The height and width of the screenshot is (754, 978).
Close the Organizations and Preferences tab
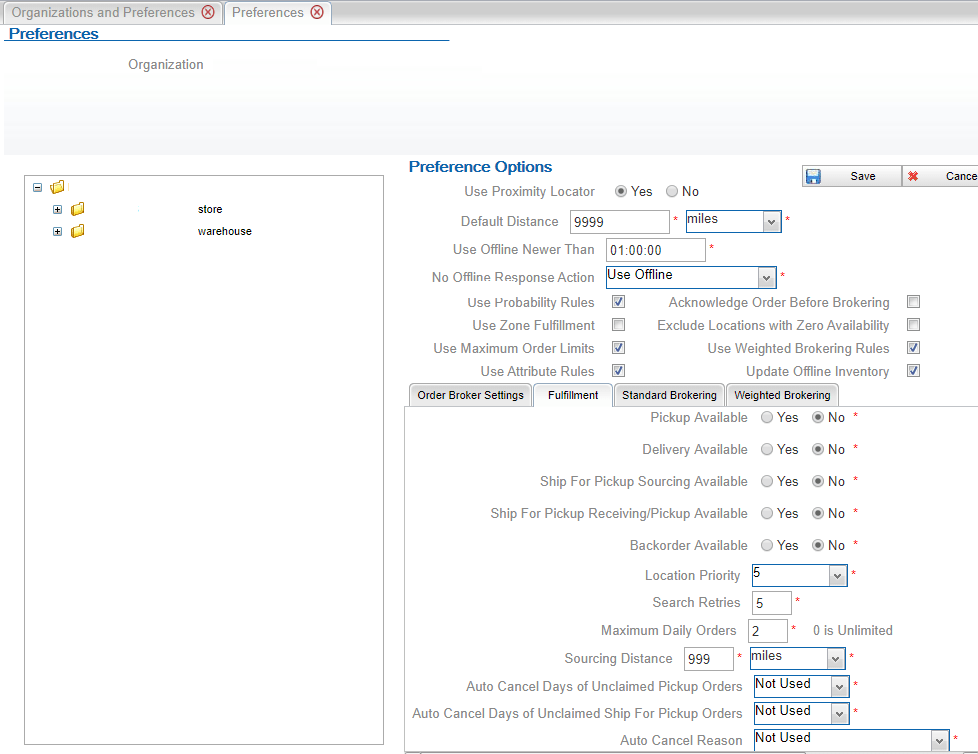tap(208, 12)
